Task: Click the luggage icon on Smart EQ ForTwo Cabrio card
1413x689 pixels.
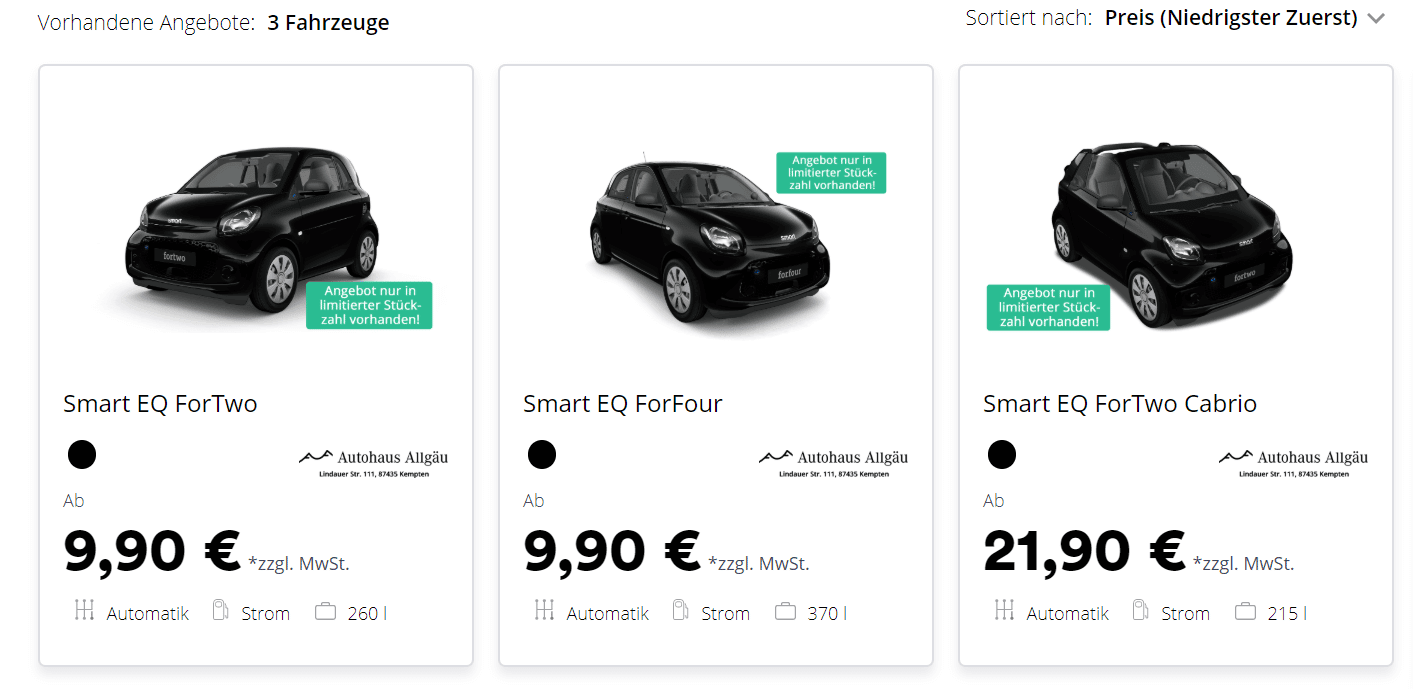Action: 1245,611
